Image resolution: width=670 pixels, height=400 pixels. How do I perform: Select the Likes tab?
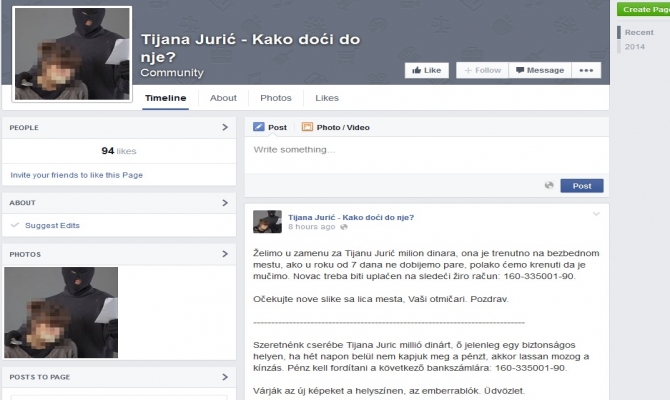[326, 98]
